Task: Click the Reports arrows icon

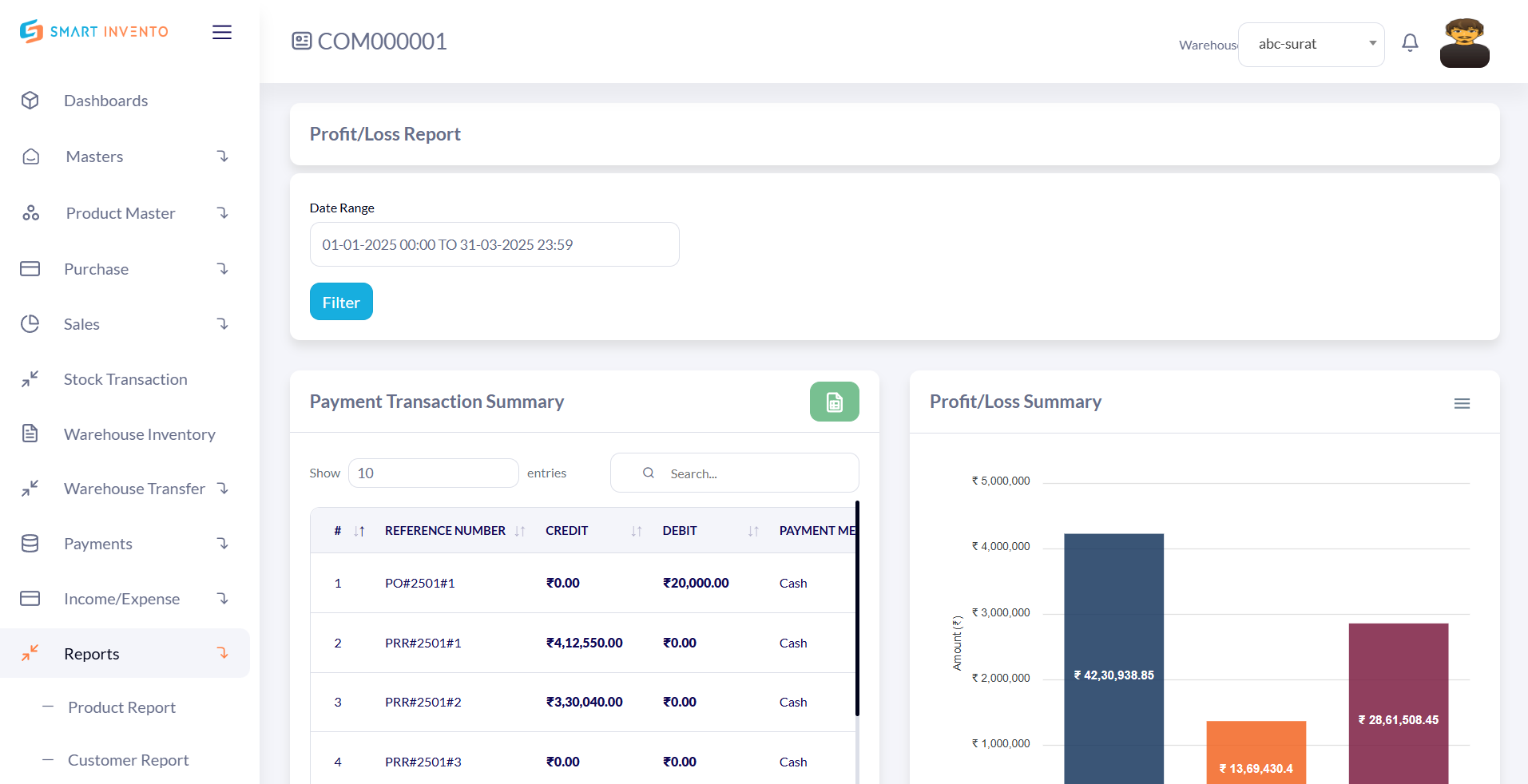Action: tap(30, 654)
